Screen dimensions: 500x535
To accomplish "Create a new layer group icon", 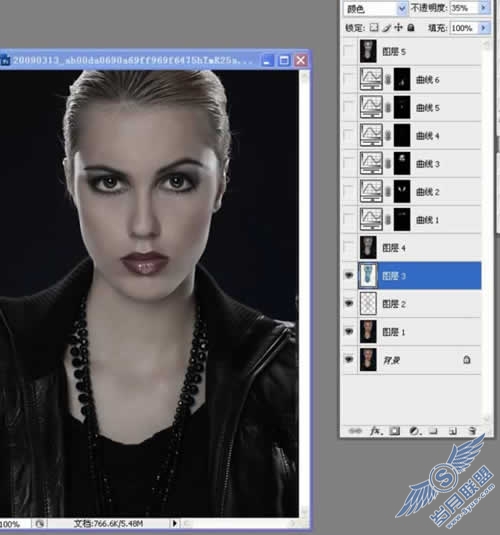I will tap(433, 431).
